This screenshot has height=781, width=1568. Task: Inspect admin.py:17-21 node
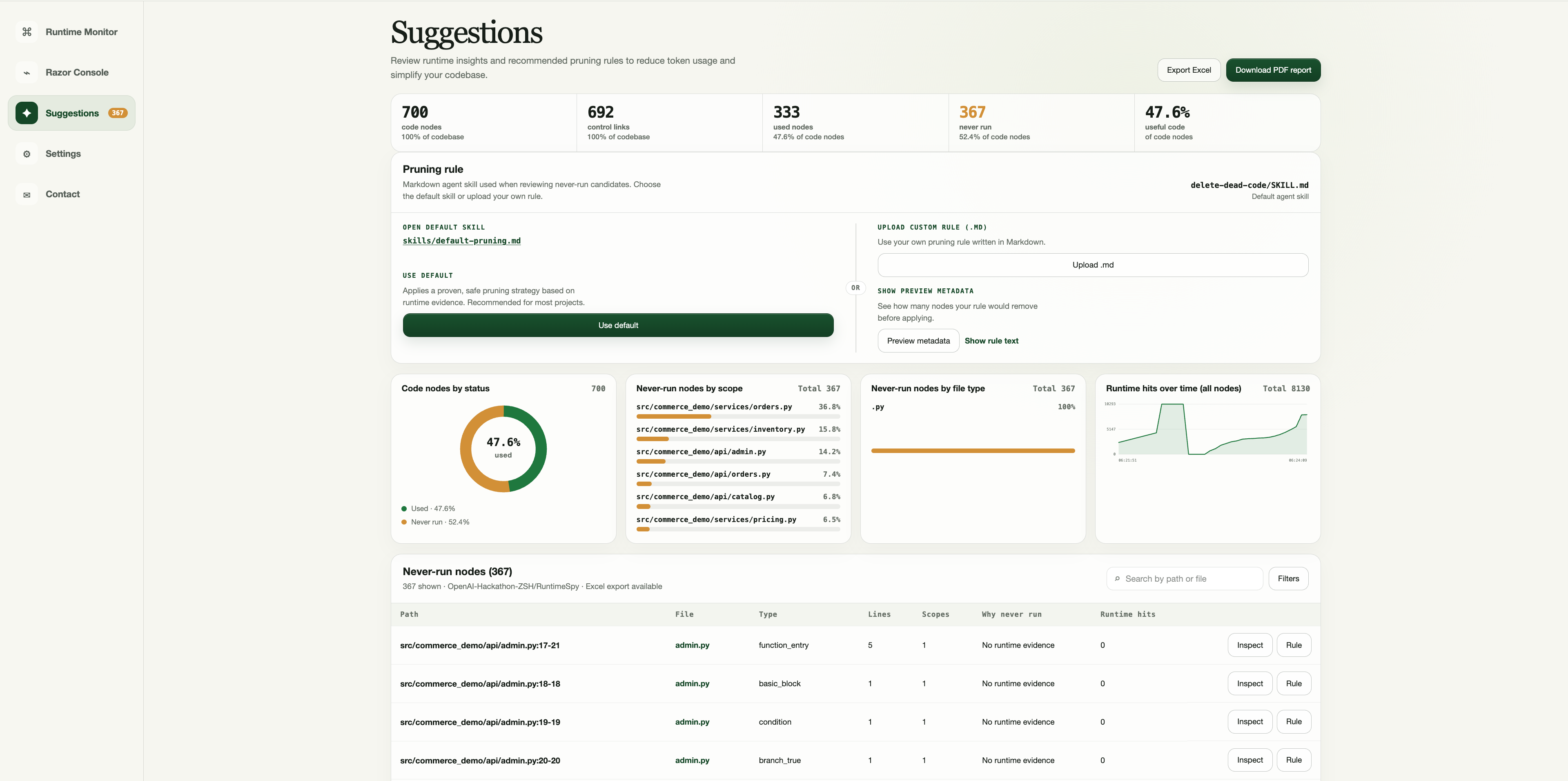click(1249, 645)
